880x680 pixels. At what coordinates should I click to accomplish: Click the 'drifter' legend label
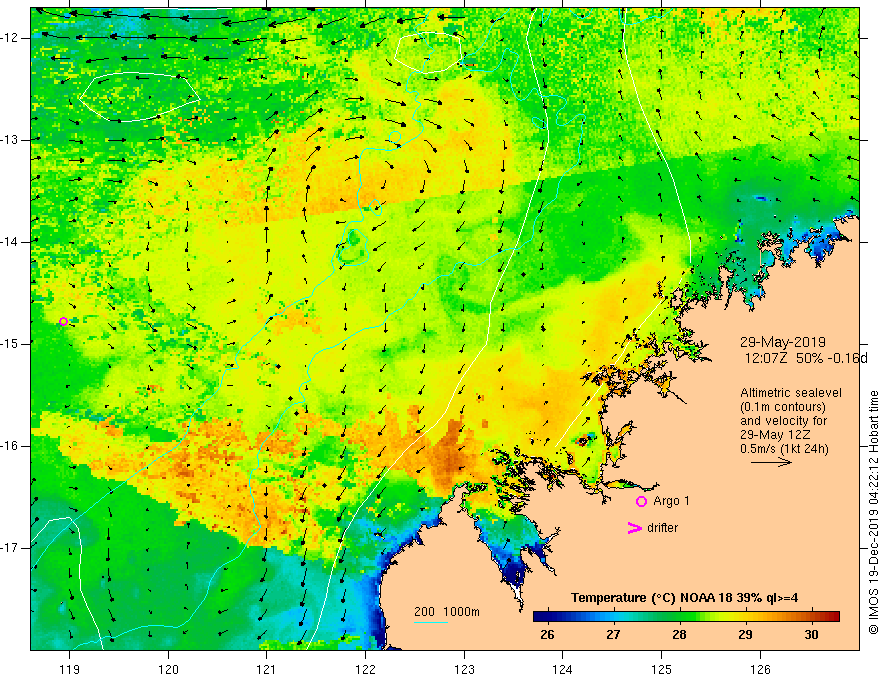tap(662, 528)
